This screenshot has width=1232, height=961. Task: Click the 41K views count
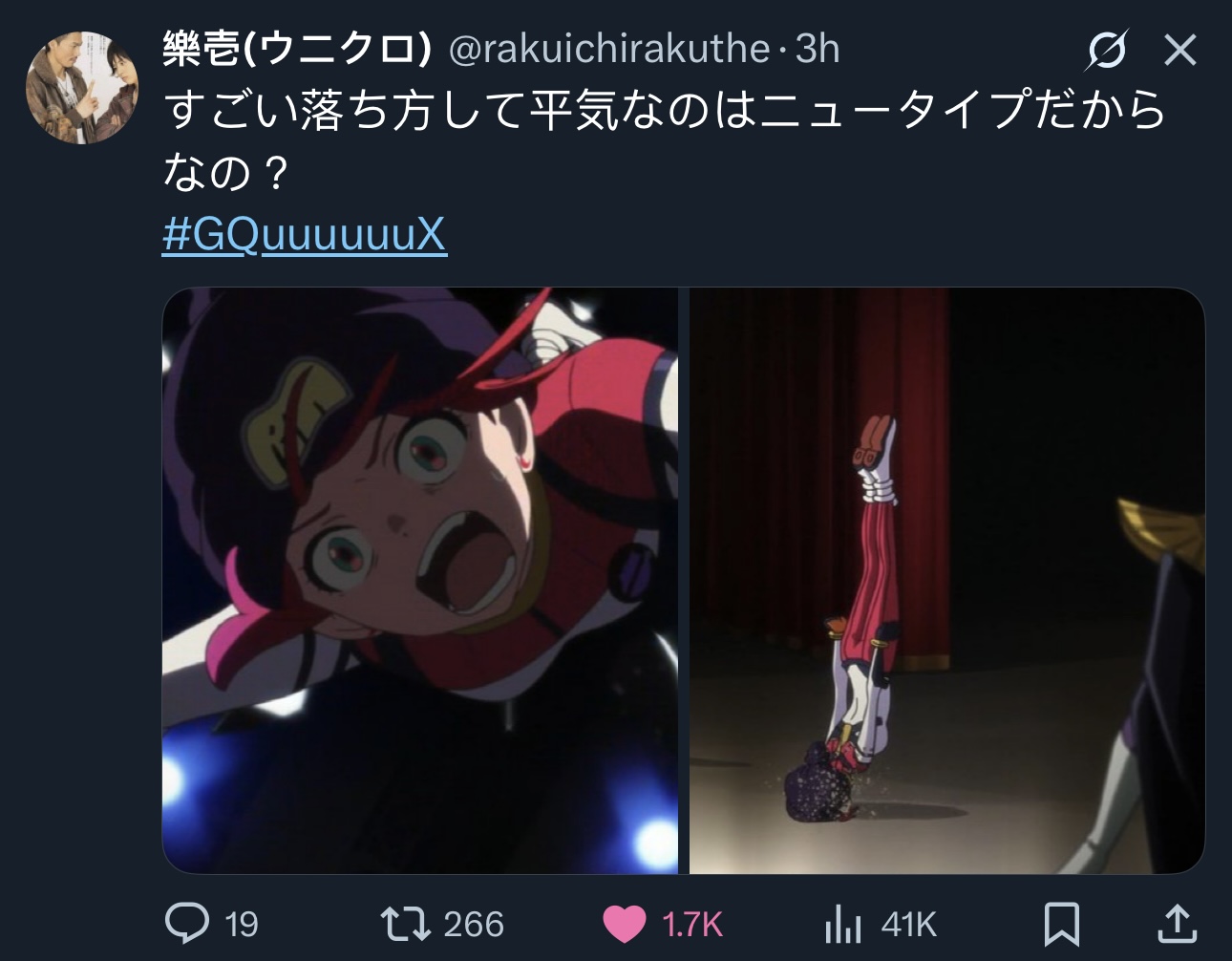pyautogui.click(x=908, y=925)
